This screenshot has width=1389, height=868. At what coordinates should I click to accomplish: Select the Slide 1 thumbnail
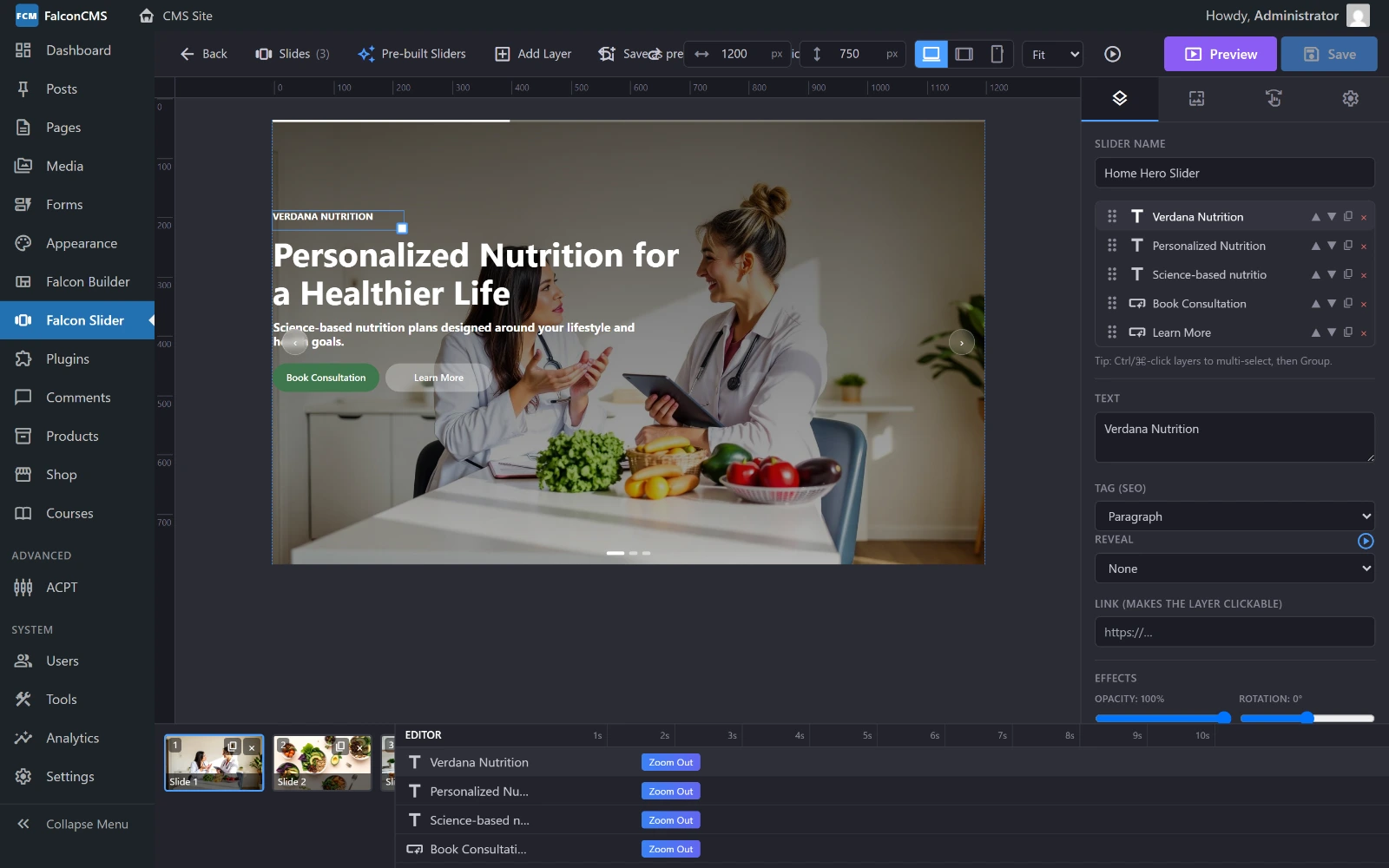[x=214, y=763]
